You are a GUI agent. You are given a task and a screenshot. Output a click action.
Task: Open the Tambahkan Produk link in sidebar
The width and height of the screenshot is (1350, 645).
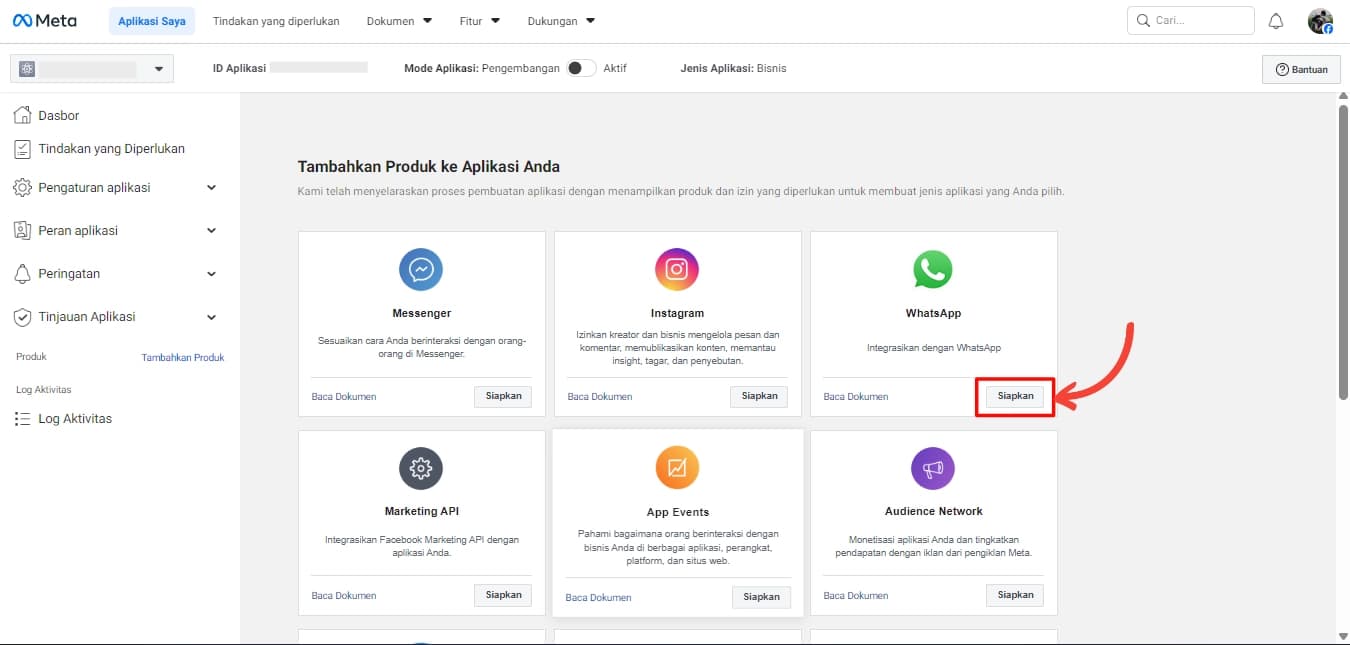coord(182,357)
